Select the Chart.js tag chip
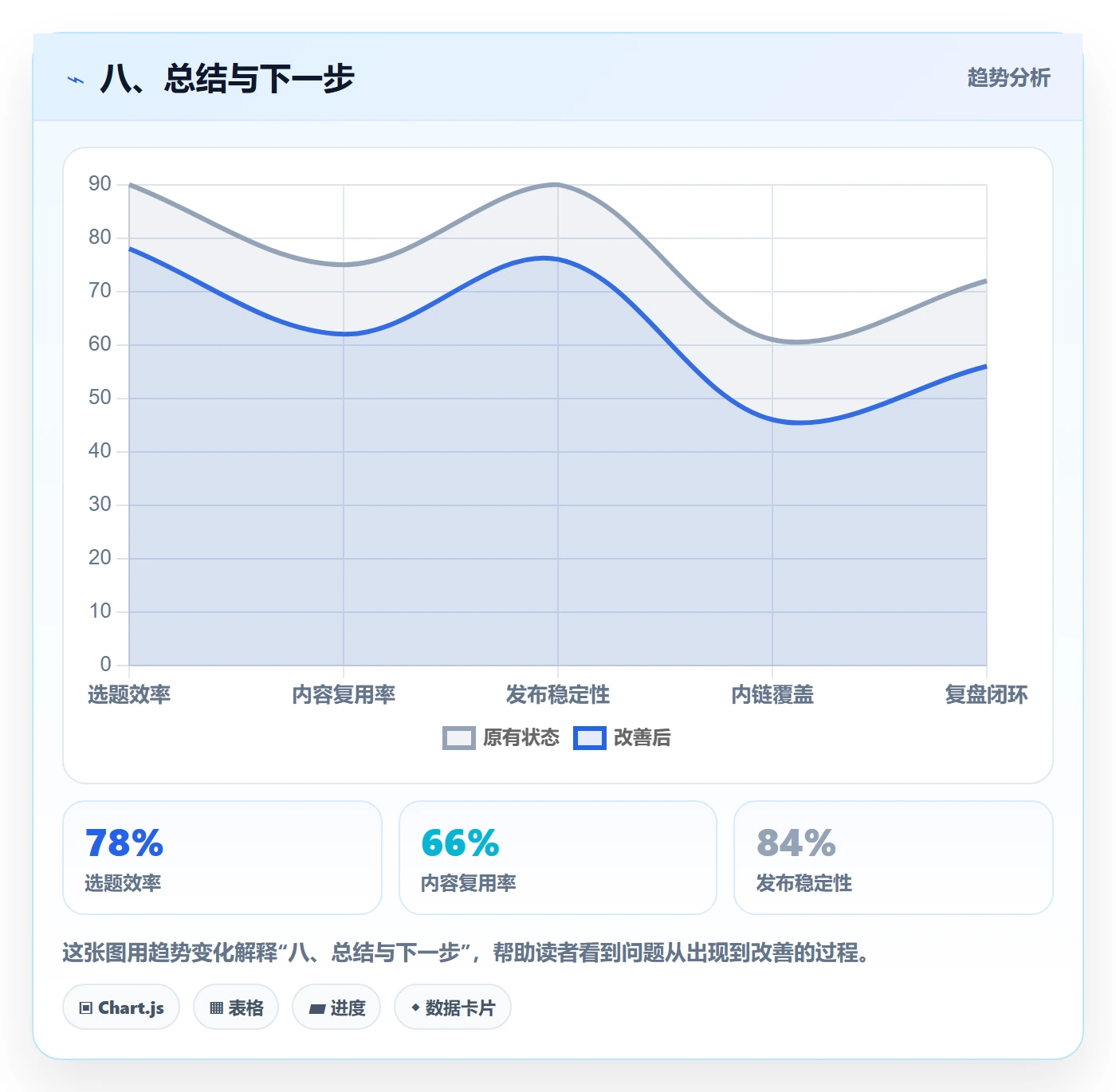Screen dimensions: 1116x1092 121,1008
